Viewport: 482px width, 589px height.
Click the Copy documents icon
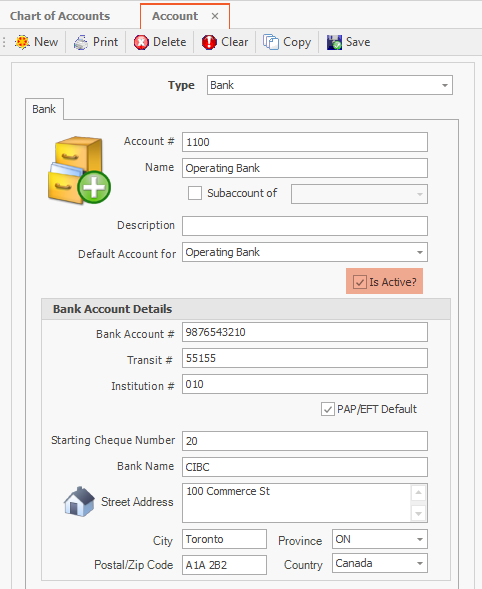tap(271, 42)
